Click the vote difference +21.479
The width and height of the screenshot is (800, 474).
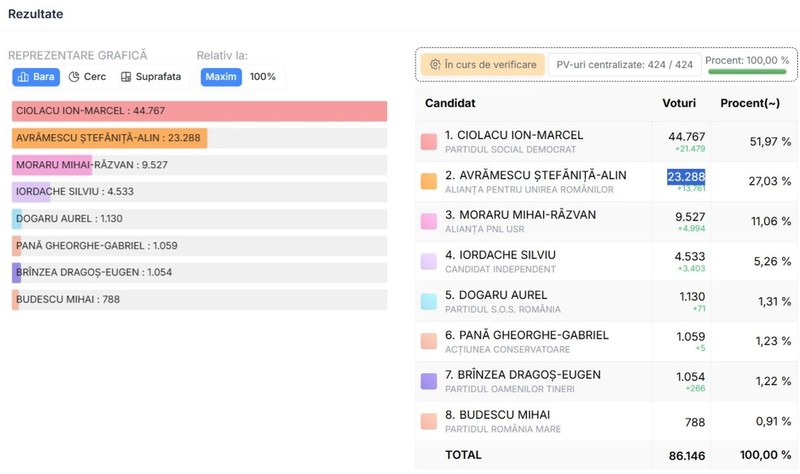tap(690, 149)
